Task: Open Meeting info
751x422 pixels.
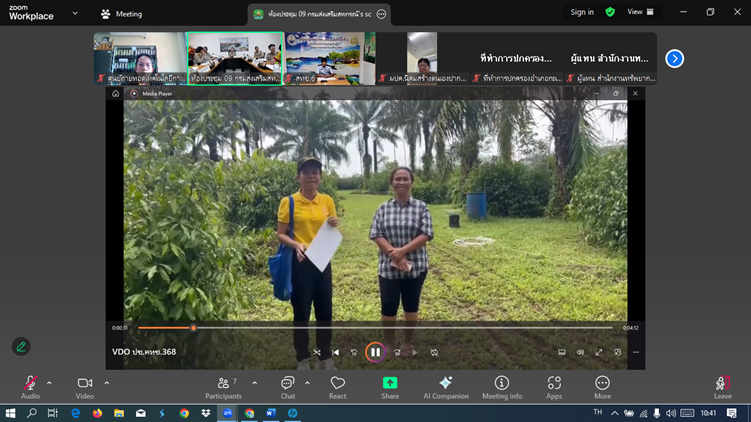Action: [x=502, y=388]
